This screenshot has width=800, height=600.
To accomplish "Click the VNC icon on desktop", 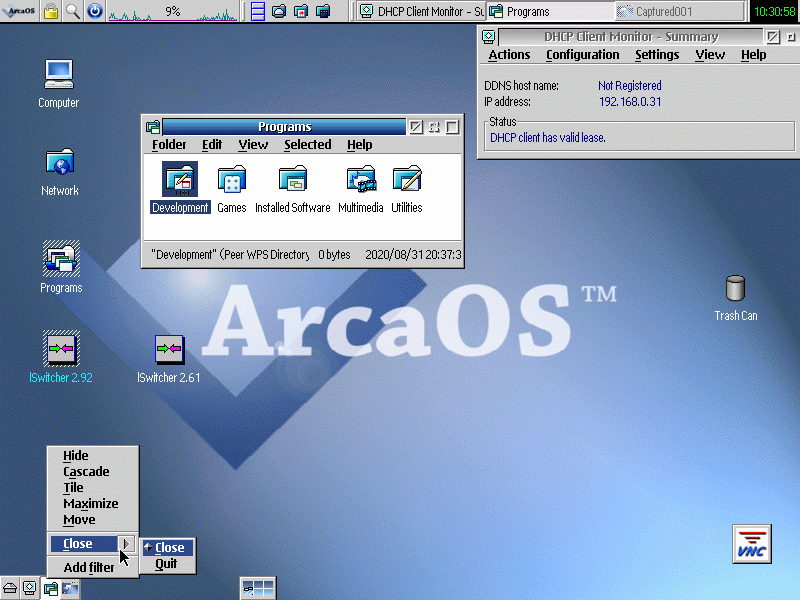I will pyautogui.click(x=751, y=543).
